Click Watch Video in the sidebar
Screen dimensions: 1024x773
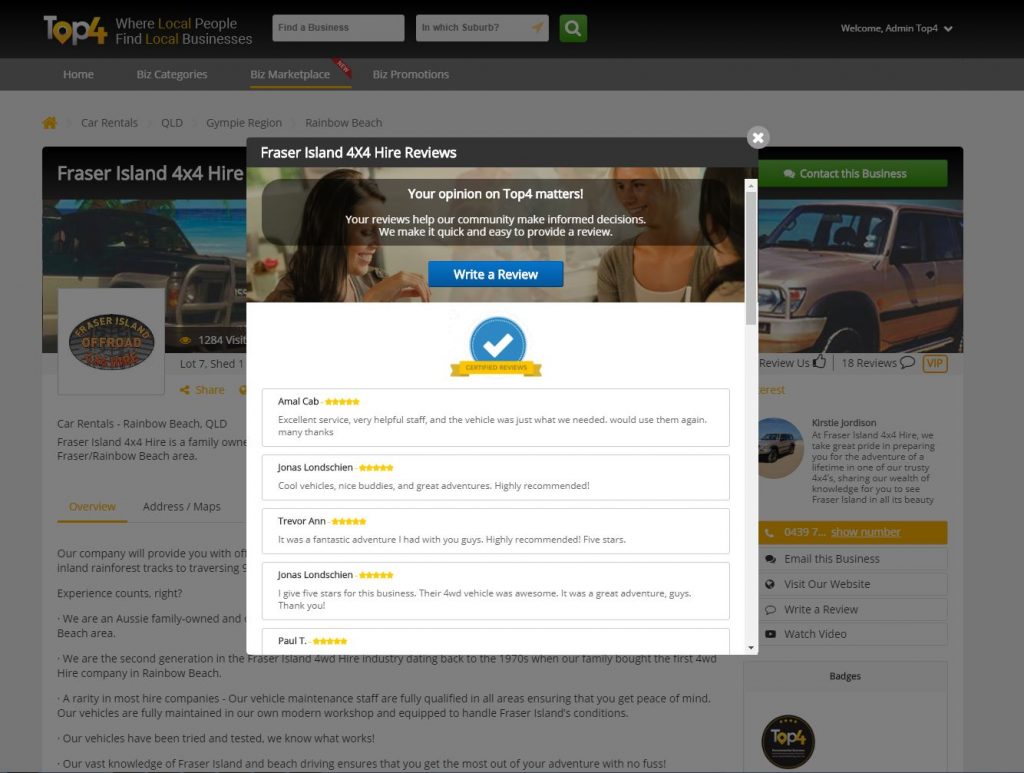[815, 634]
